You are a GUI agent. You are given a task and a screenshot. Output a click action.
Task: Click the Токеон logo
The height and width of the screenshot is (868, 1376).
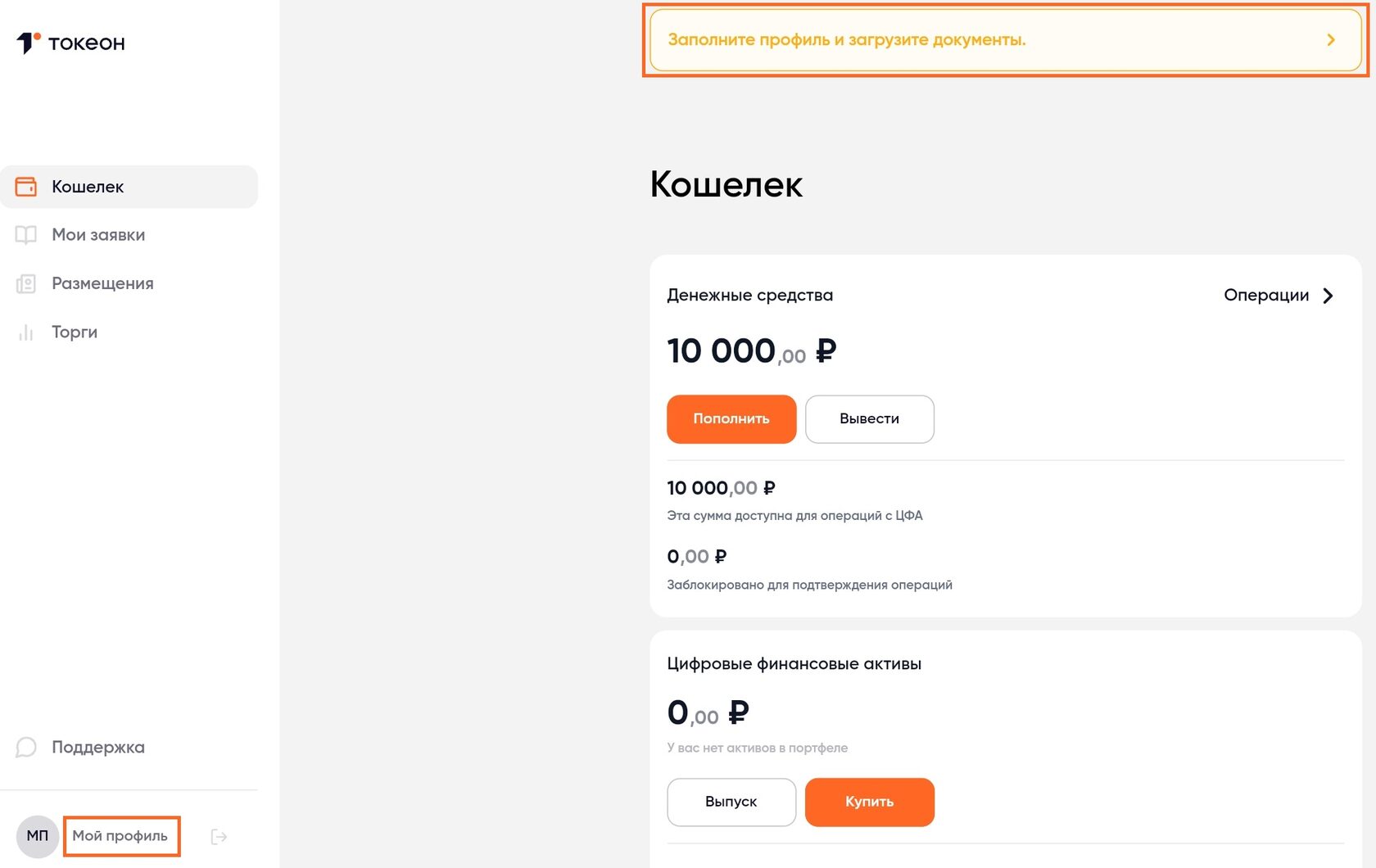point(70,43)
